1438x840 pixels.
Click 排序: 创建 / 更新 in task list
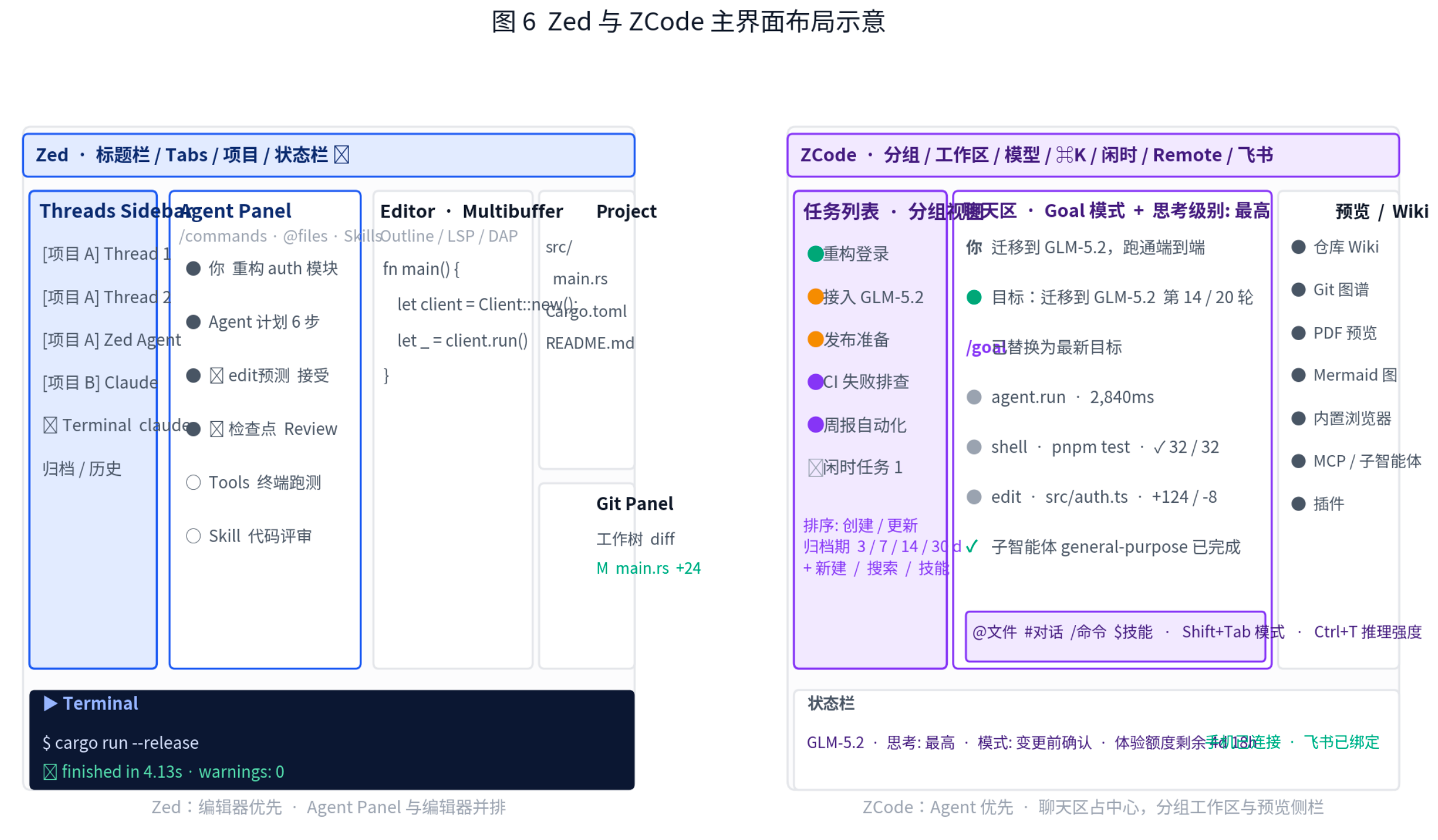tap(860, 525)
